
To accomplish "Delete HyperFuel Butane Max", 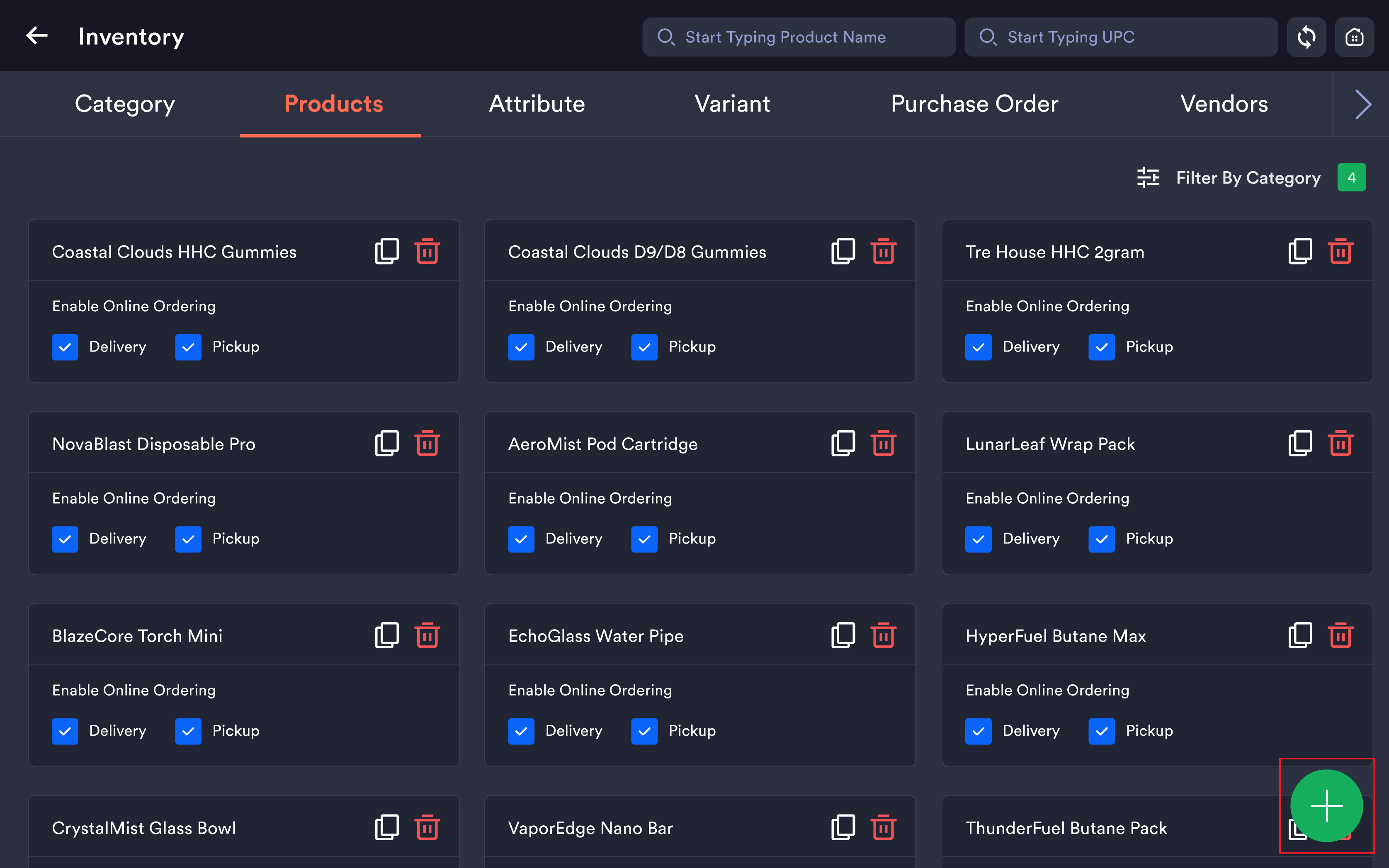I will click(x=1340, y=635).
